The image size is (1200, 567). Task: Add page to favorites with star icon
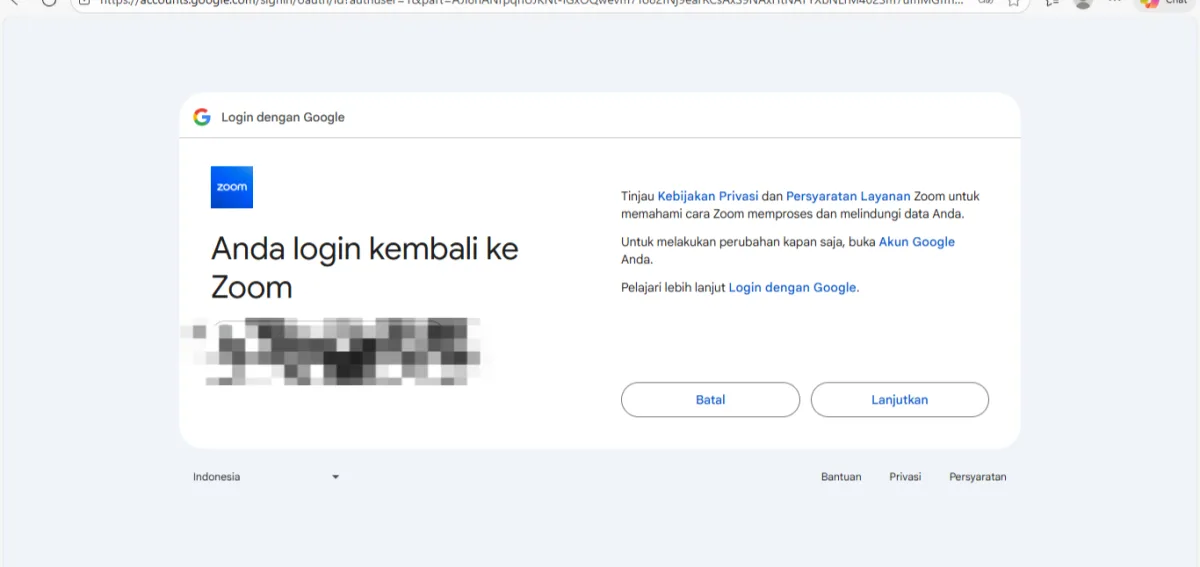tap(1014, 3)
